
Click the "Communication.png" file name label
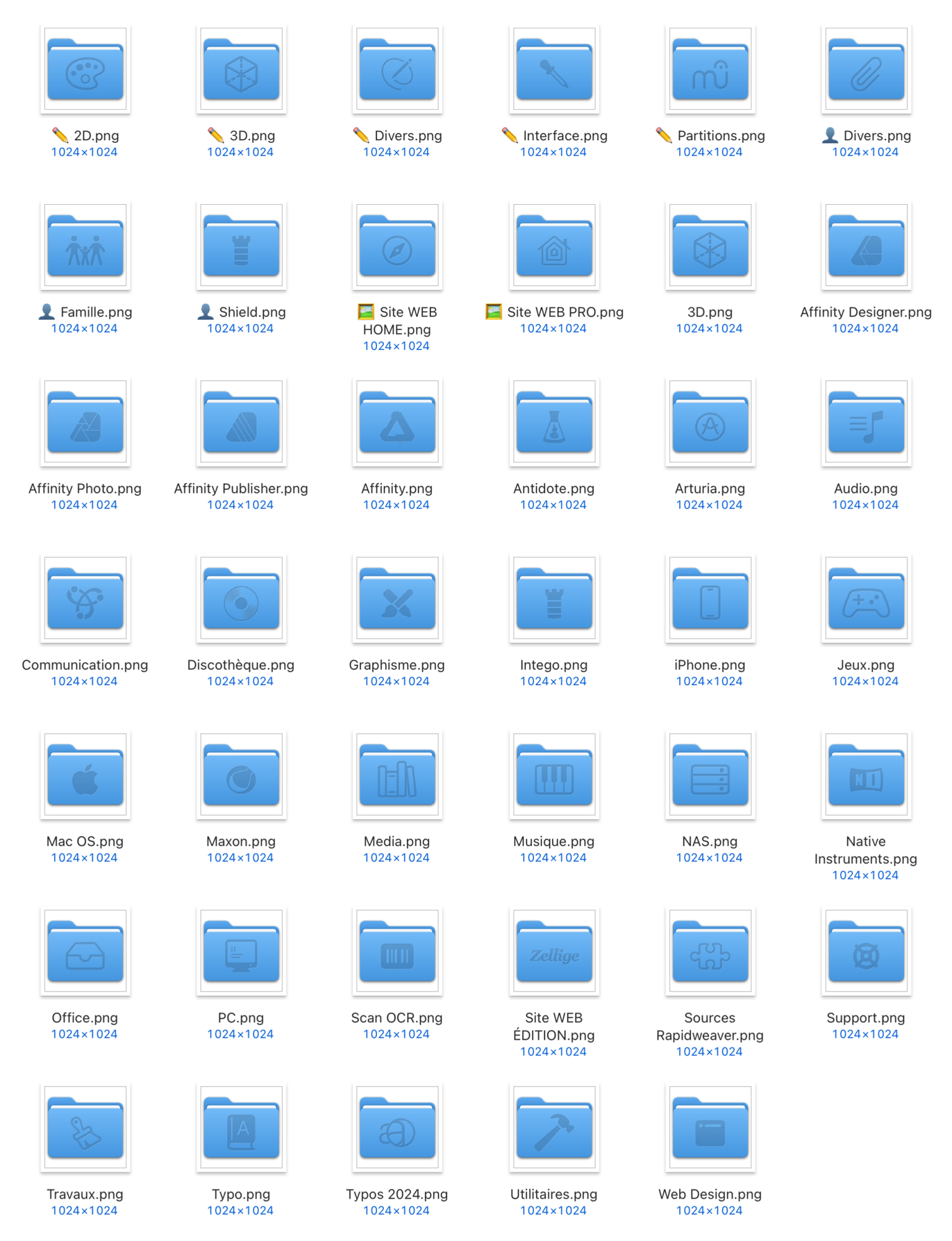click(85, 665)
